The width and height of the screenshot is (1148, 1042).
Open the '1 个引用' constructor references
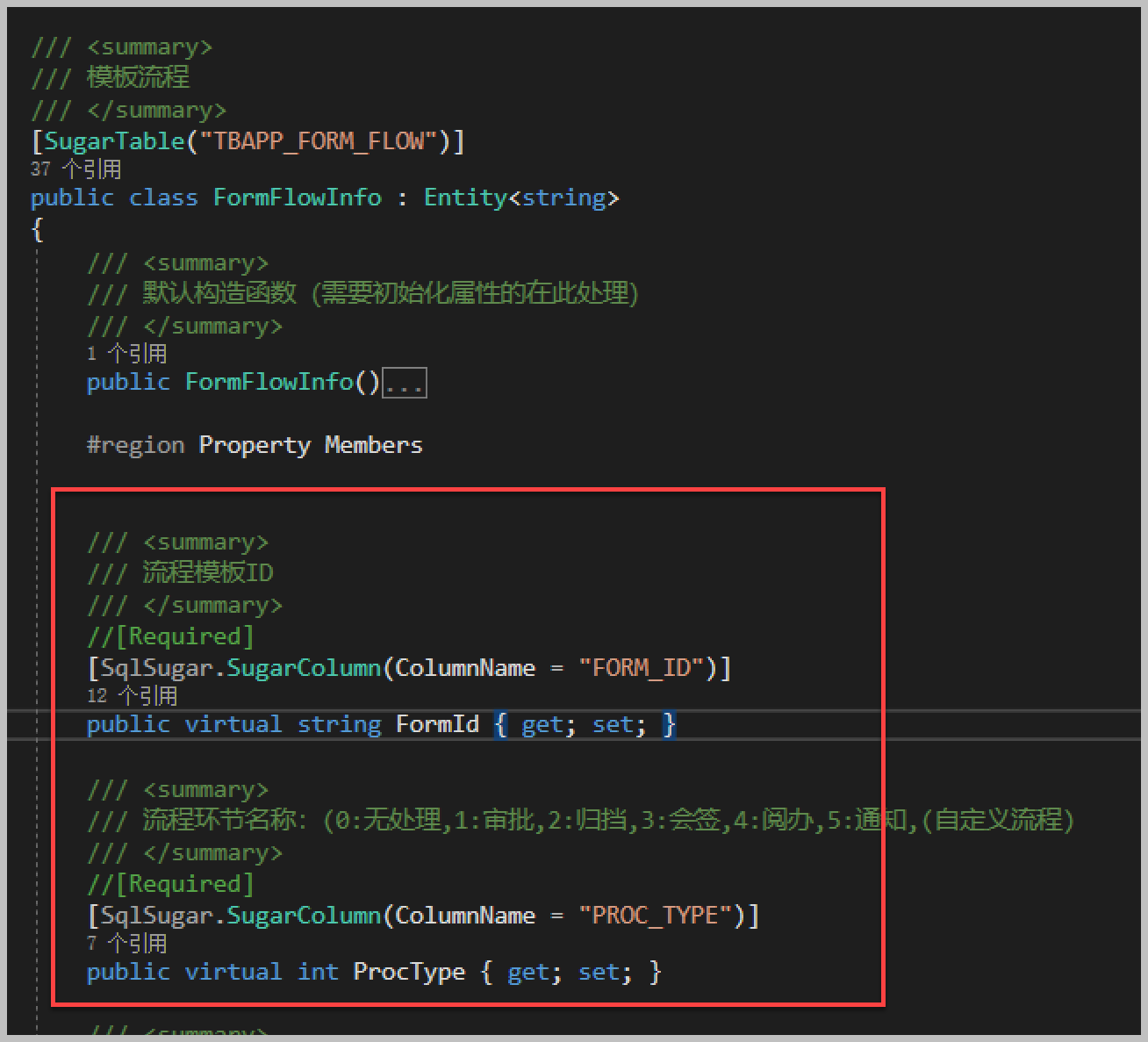[126, 354]
